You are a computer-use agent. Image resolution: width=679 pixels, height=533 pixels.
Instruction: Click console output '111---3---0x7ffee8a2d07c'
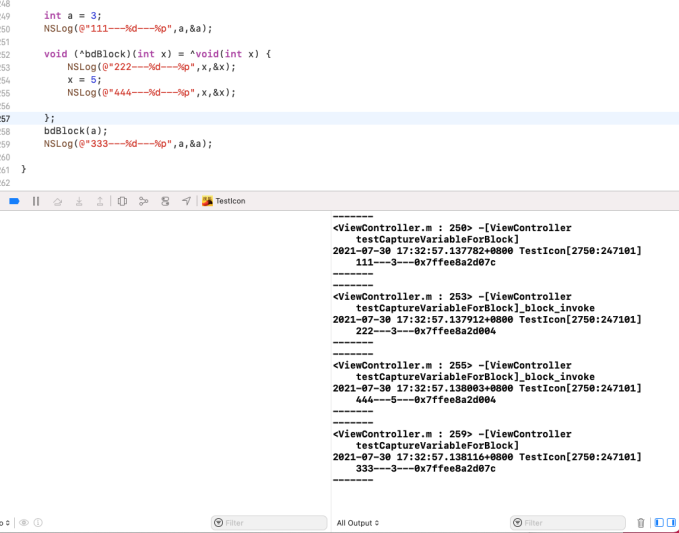pos(426,262)
